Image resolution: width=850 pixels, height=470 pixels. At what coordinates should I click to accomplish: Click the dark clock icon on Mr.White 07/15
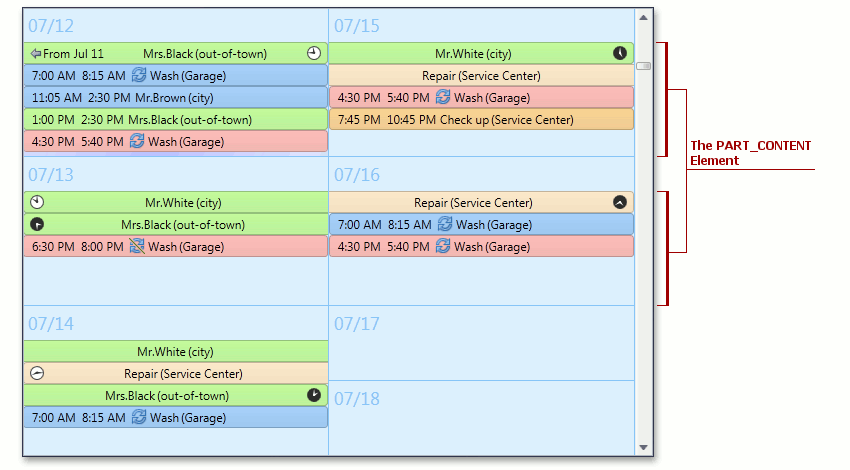(x=620, y=53)
